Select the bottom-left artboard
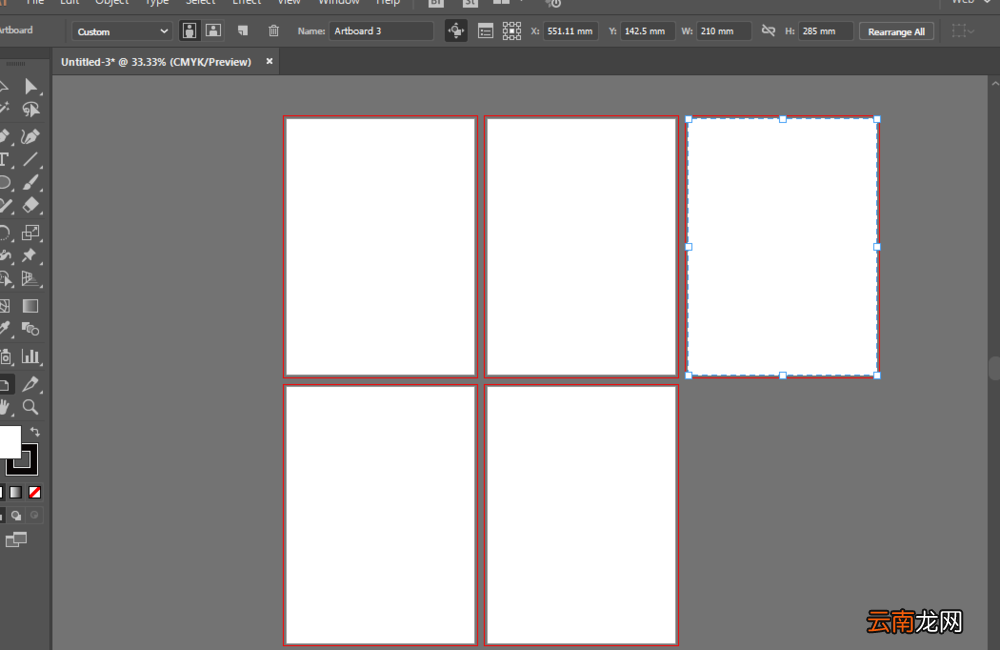 (x=381, y=515)
